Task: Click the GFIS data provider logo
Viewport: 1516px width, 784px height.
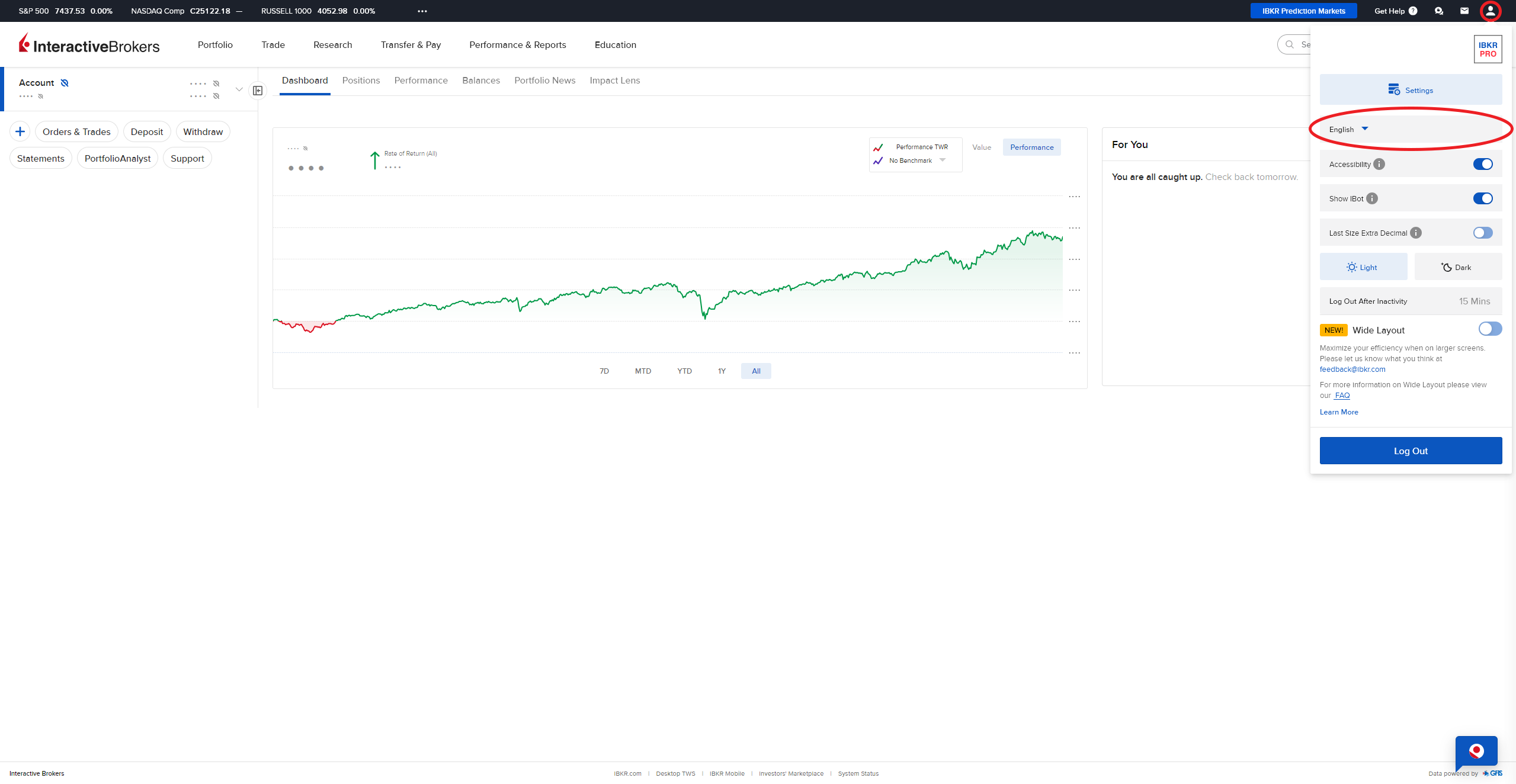Action: coord(1493,773)
